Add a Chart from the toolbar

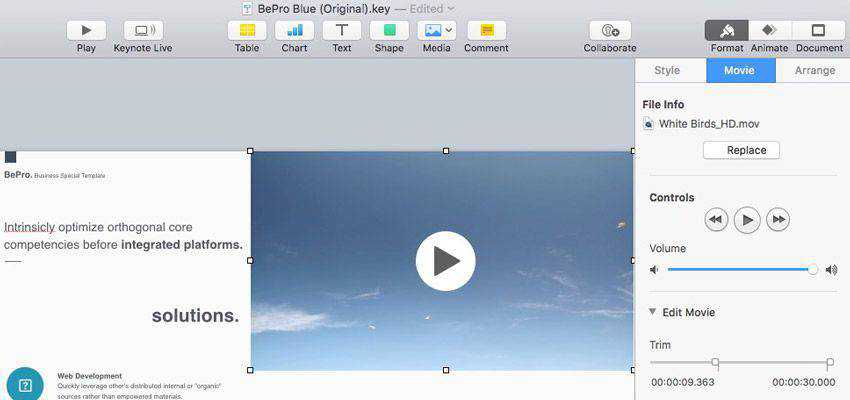(x=294, y=31)
